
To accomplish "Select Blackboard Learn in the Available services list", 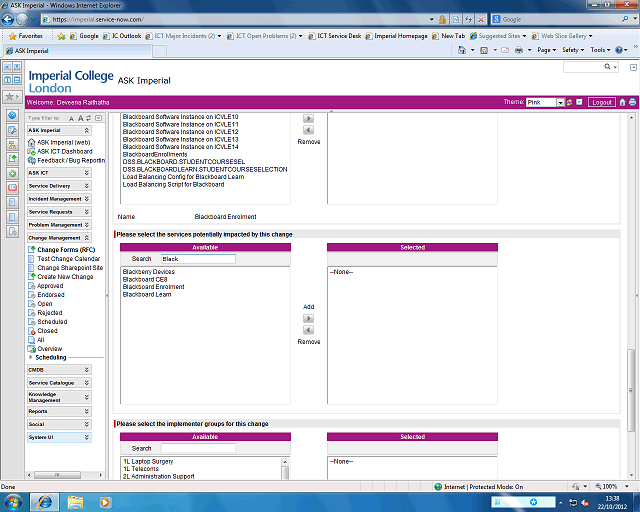I will click(x=146, y=295).
